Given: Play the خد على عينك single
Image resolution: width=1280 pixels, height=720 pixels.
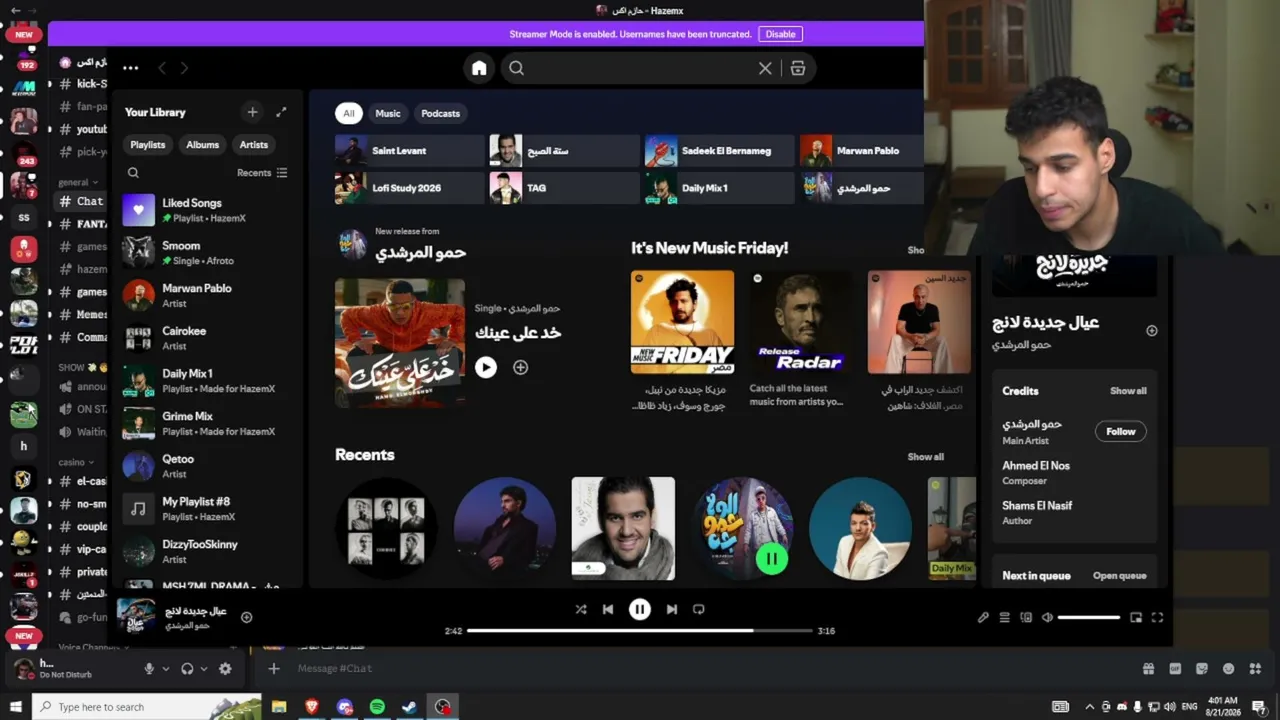Looking at the screenshot, I should pyautogui.click(x=486, y=367).
